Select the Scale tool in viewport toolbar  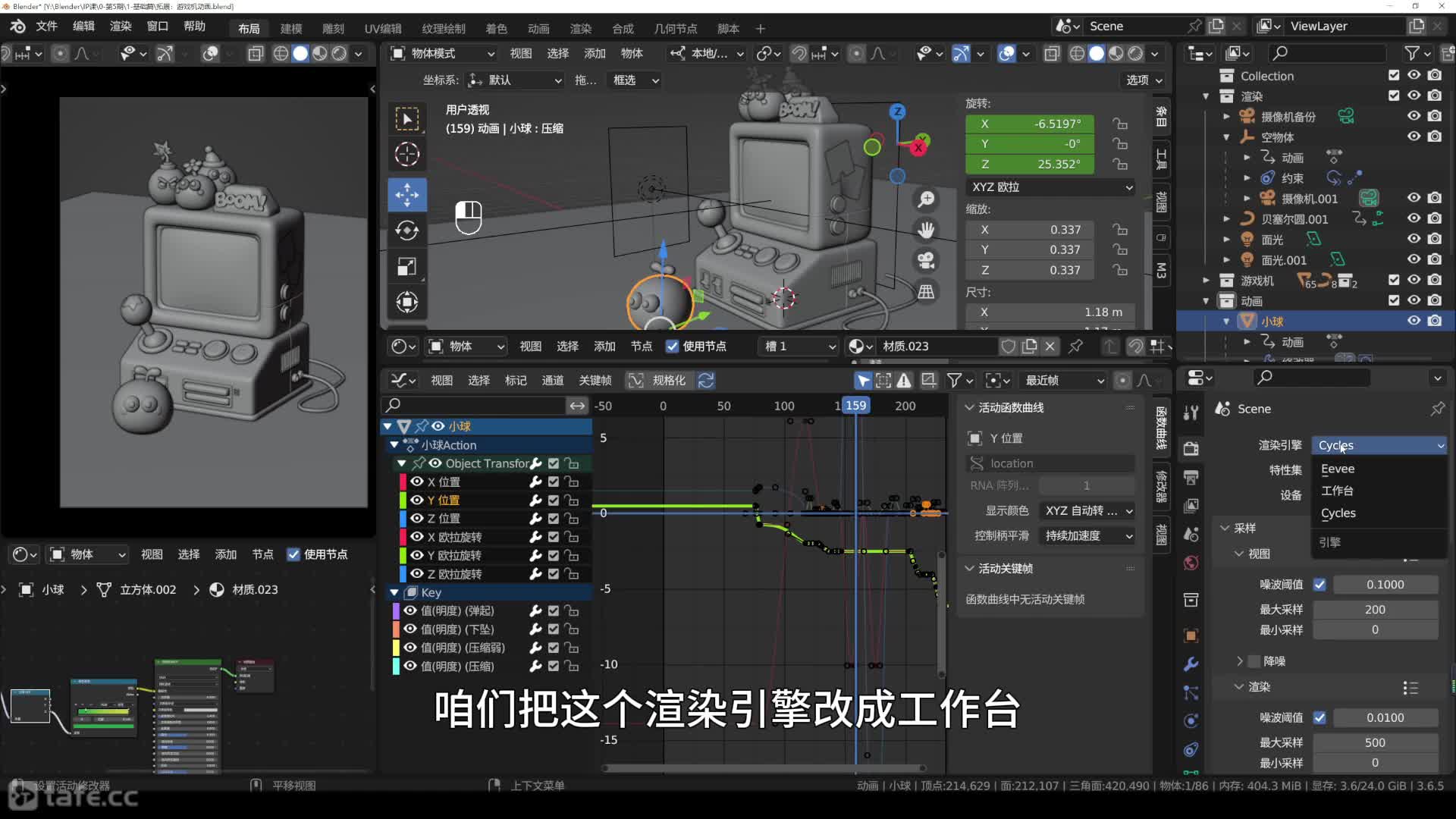(x=407, y=266)
